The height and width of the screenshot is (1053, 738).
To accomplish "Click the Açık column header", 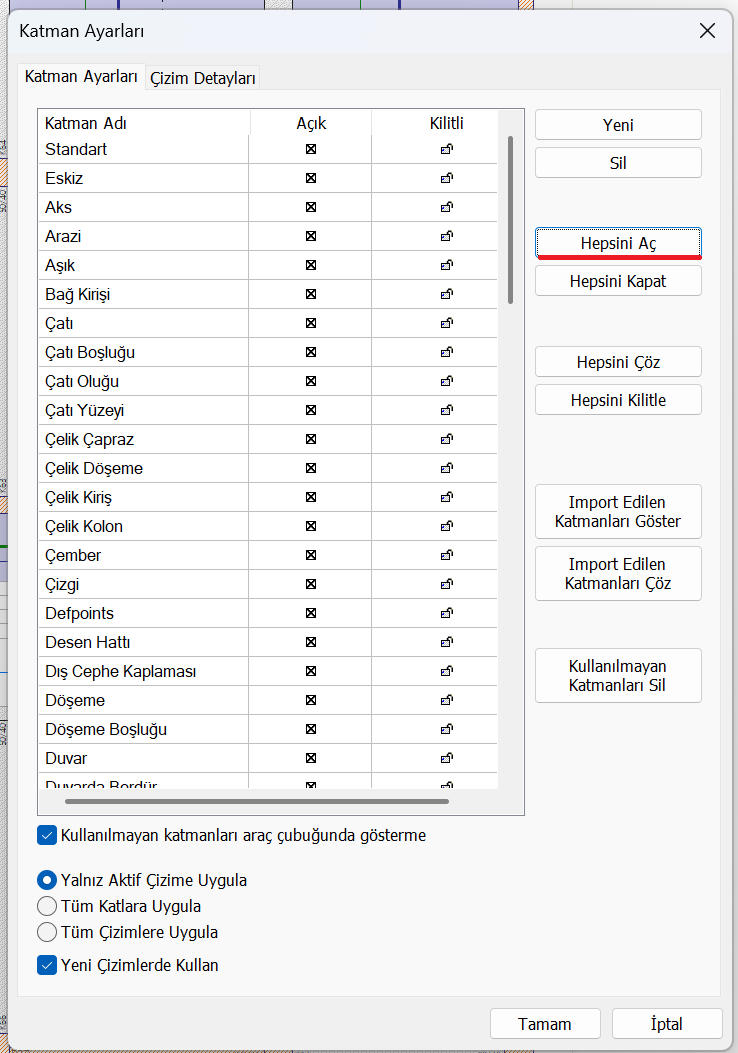I will 311,124.
